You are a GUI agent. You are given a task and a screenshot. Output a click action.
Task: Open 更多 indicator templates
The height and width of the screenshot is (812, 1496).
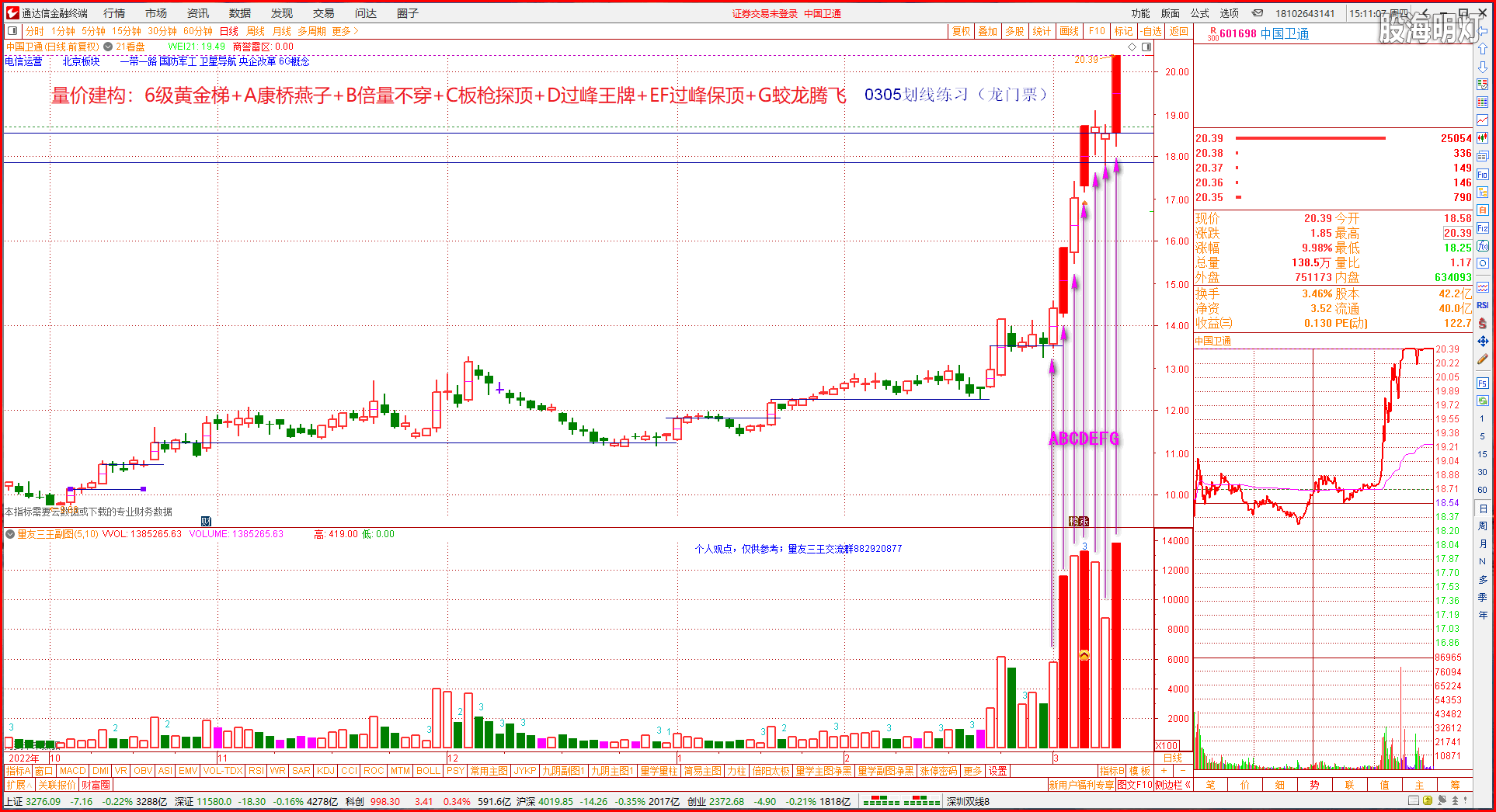pyautogui.click(x=972, y=771)
